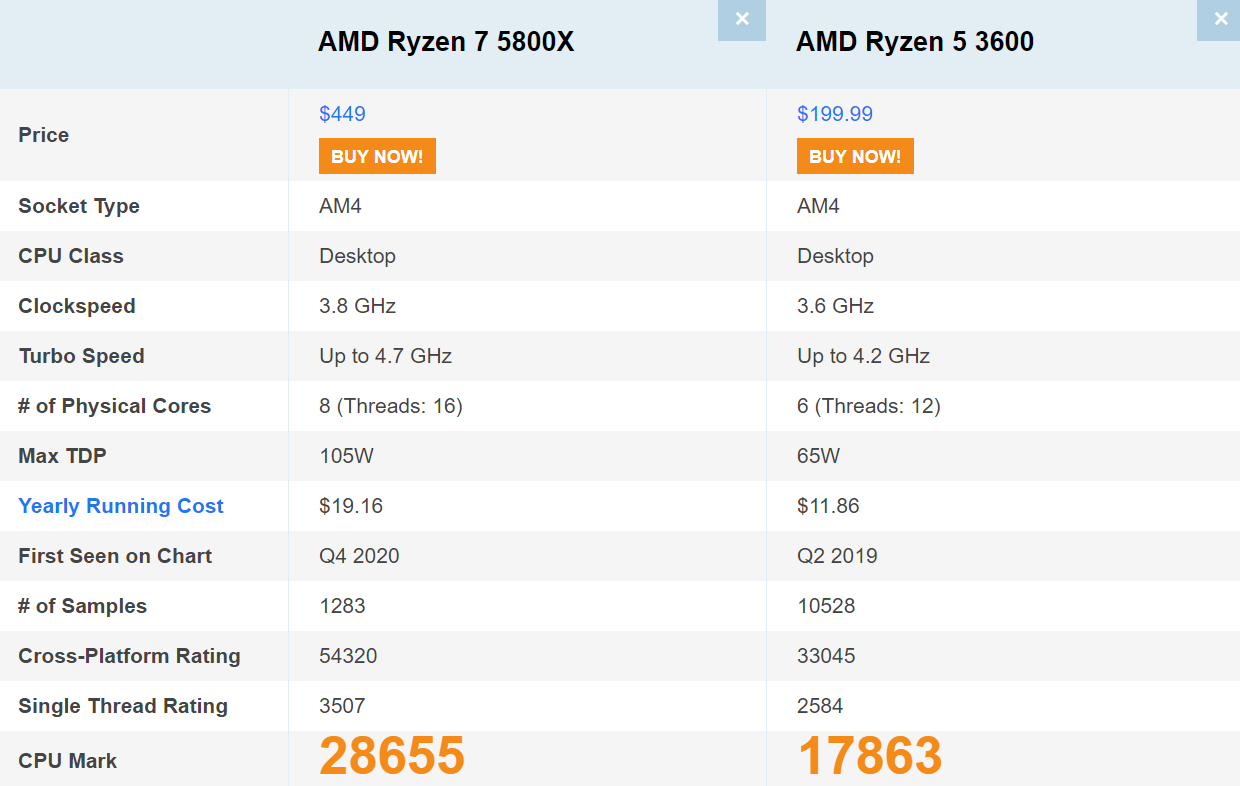The image size is (1240, 786).
Task: Click the Socket Type row label
Action: [79, 206]
